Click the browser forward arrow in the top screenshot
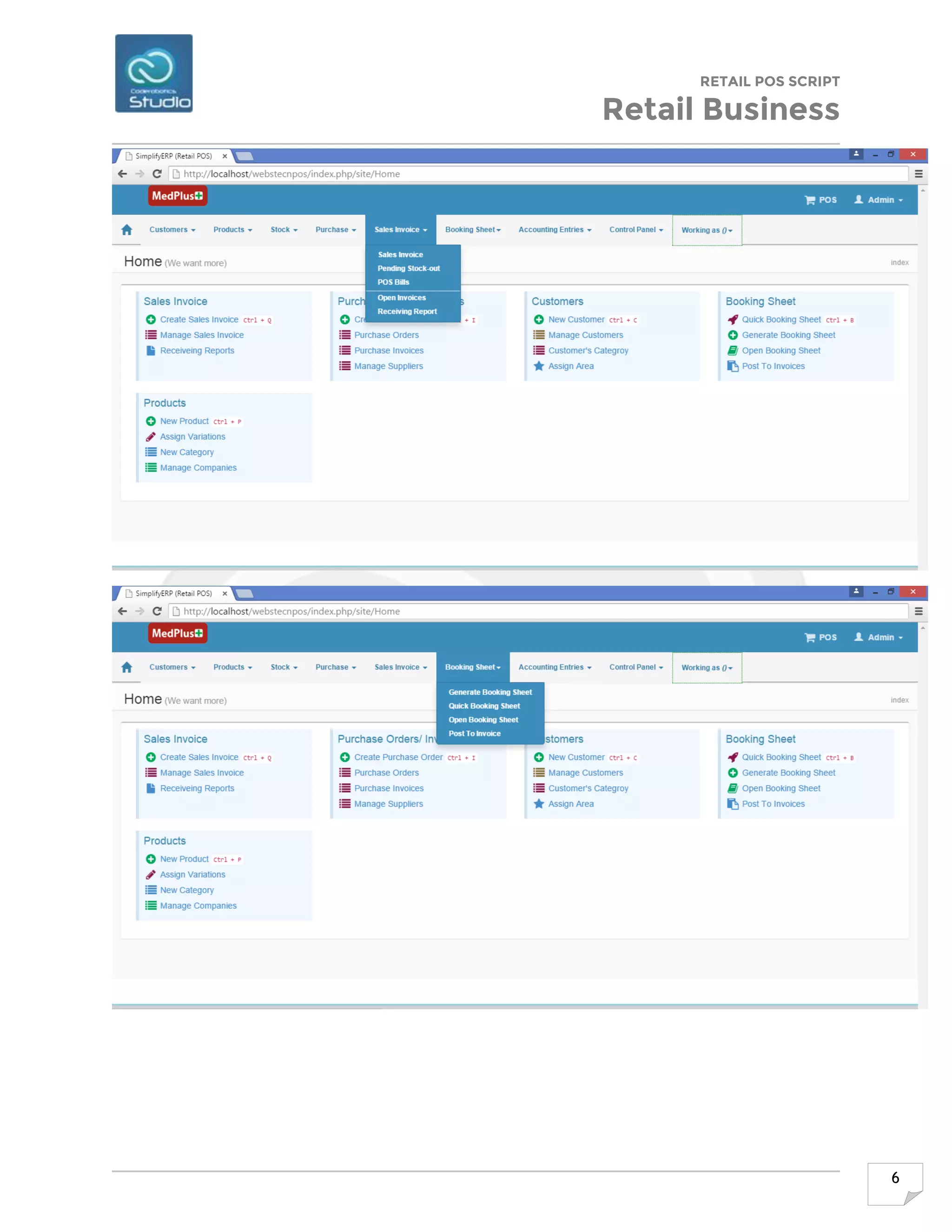 [140, 174]
